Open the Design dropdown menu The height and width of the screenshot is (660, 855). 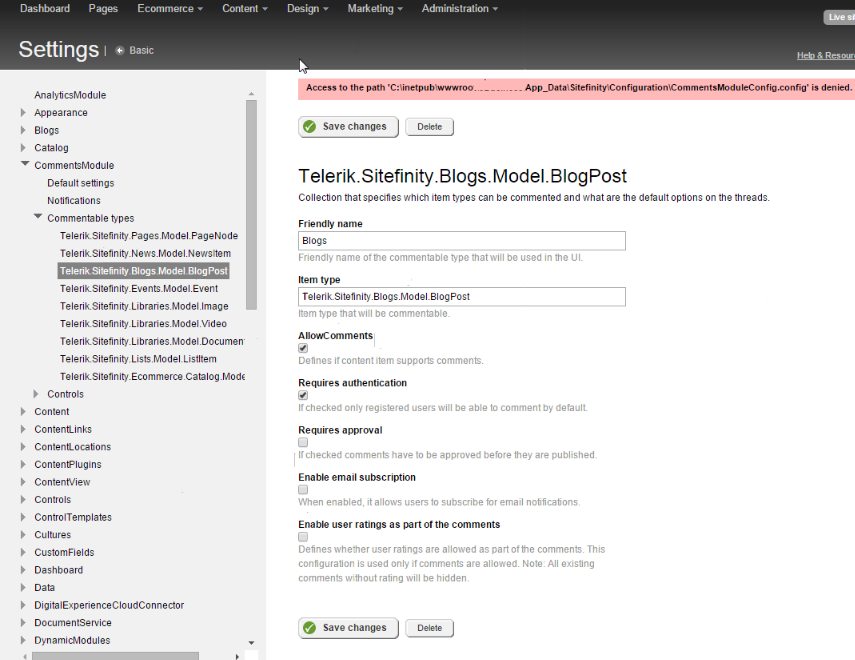point(308,9)
